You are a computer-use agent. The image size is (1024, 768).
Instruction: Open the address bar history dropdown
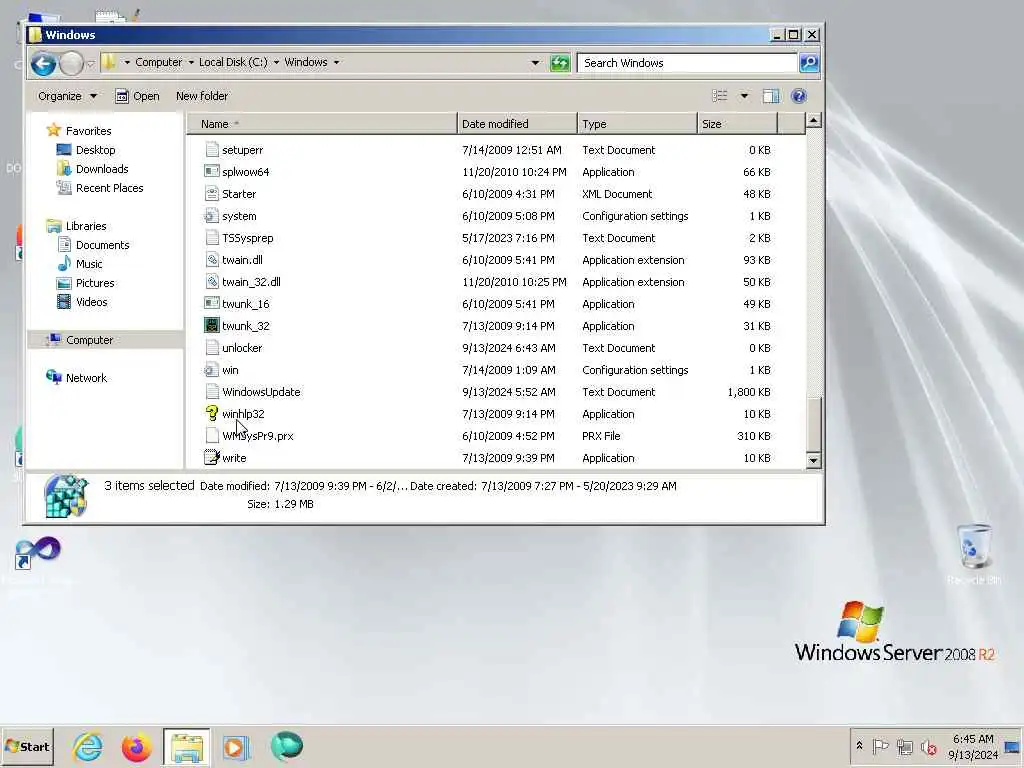click(536, 63)
